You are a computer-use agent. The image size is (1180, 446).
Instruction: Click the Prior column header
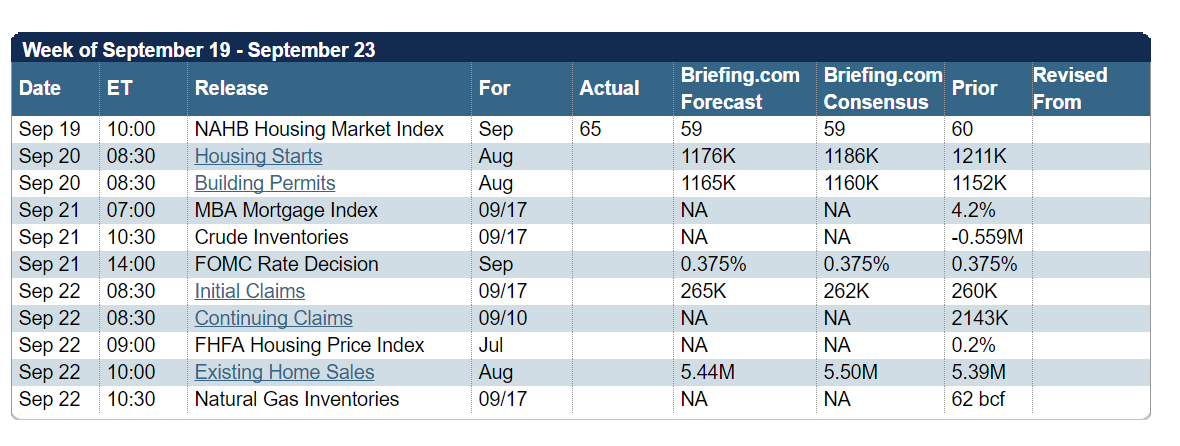pos(974,88)
